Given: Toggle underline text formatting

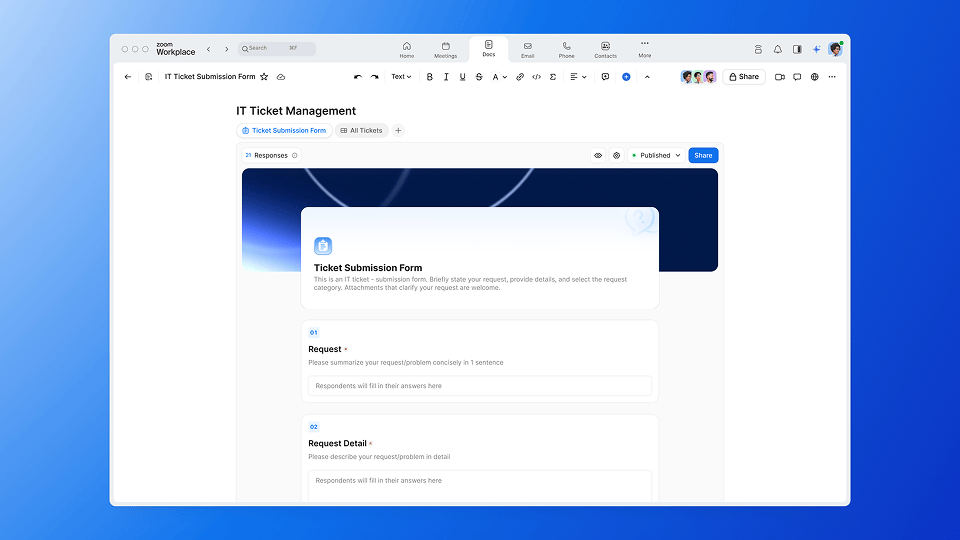Looking at the screenshot, I should click(x=462, y=77).
